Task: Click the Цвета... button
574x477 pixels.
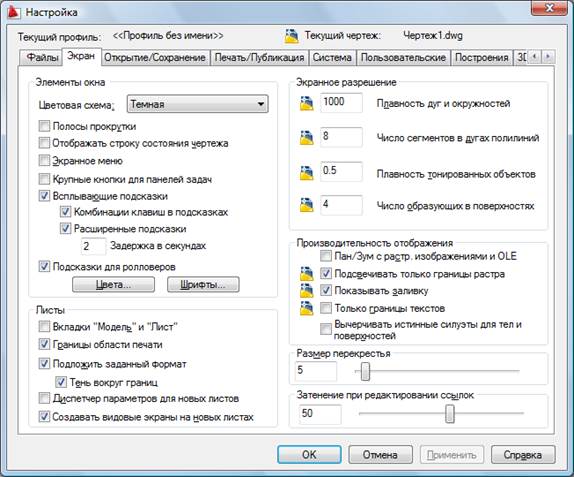Action: point(113,284)
